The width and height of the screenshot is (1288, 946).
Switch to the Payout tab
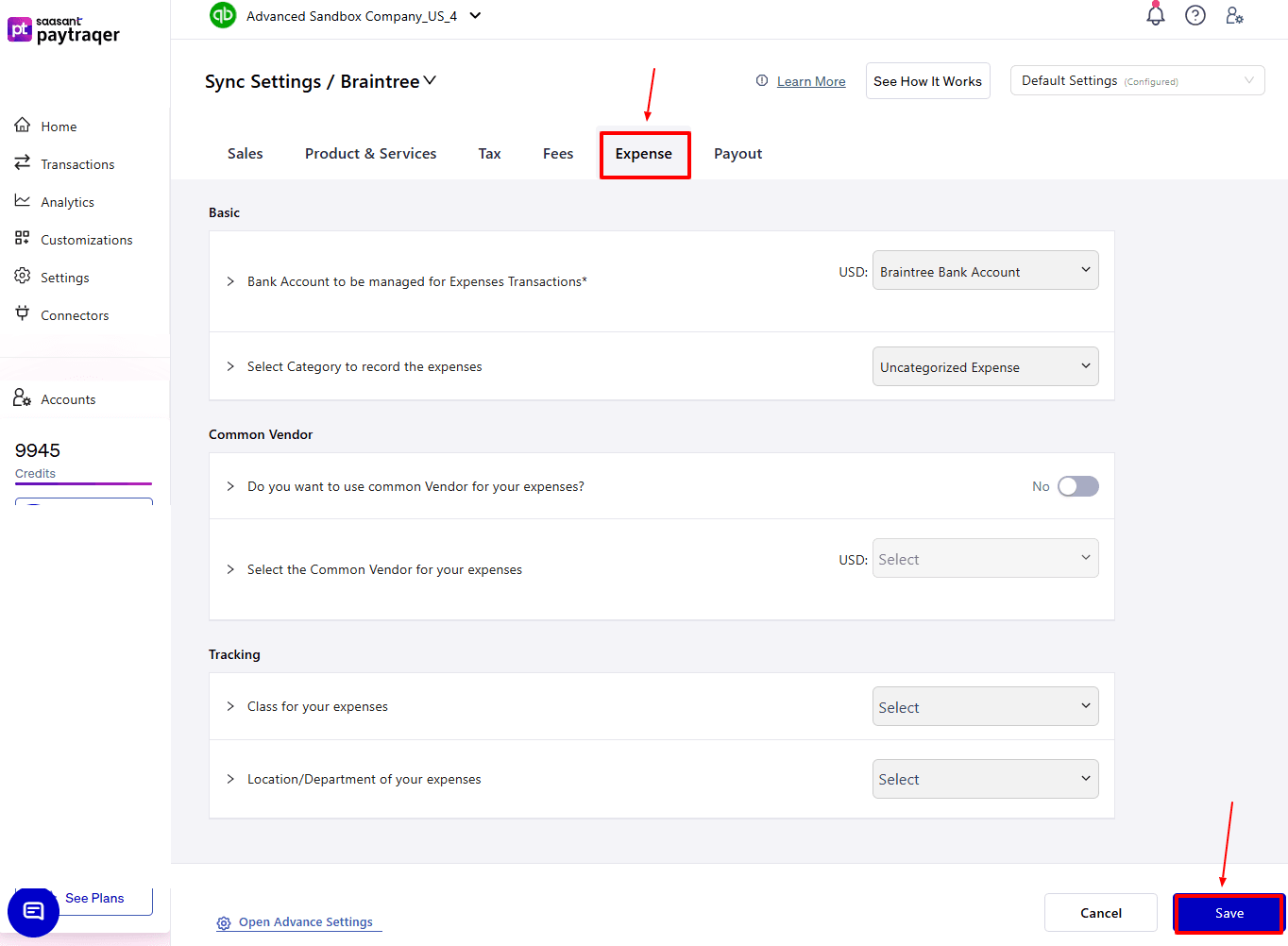coord(737,154)
